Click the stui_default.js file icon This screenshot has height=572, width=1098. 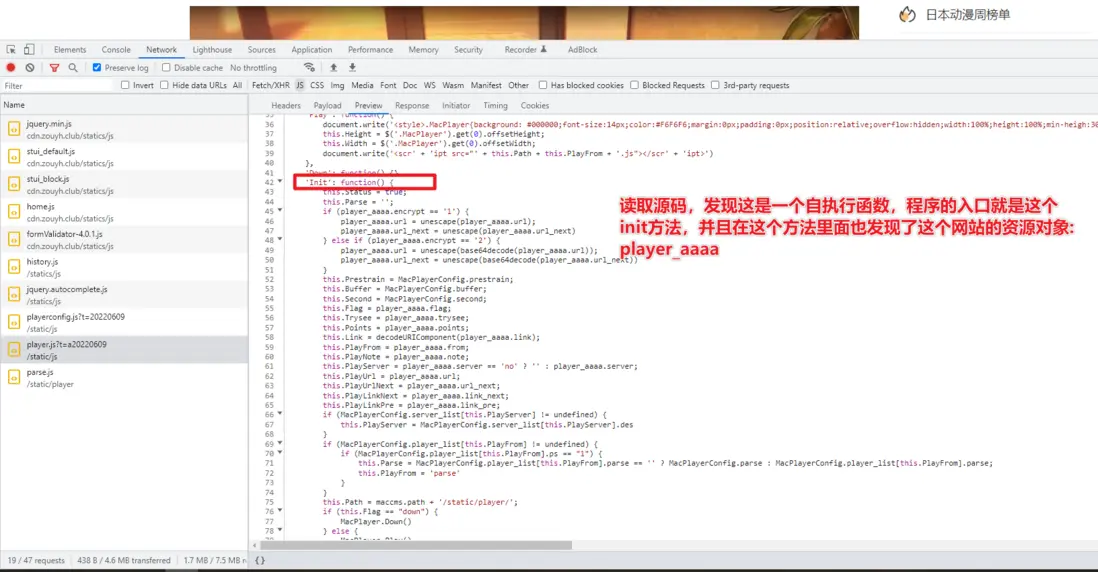point(14,156)
